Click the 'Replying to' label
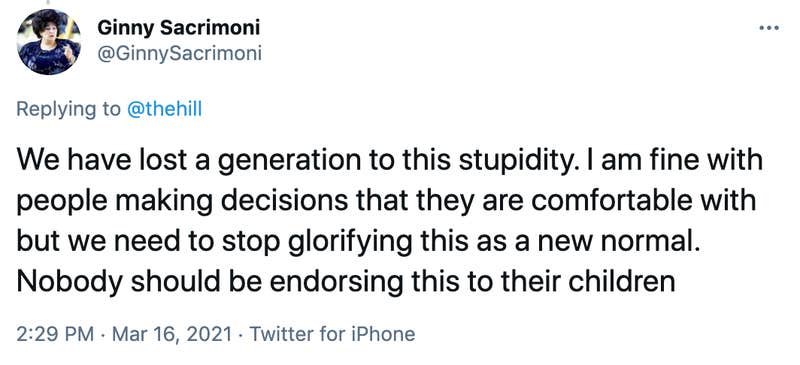This screenshot has width=800, height=365. (x=69, y=110)
